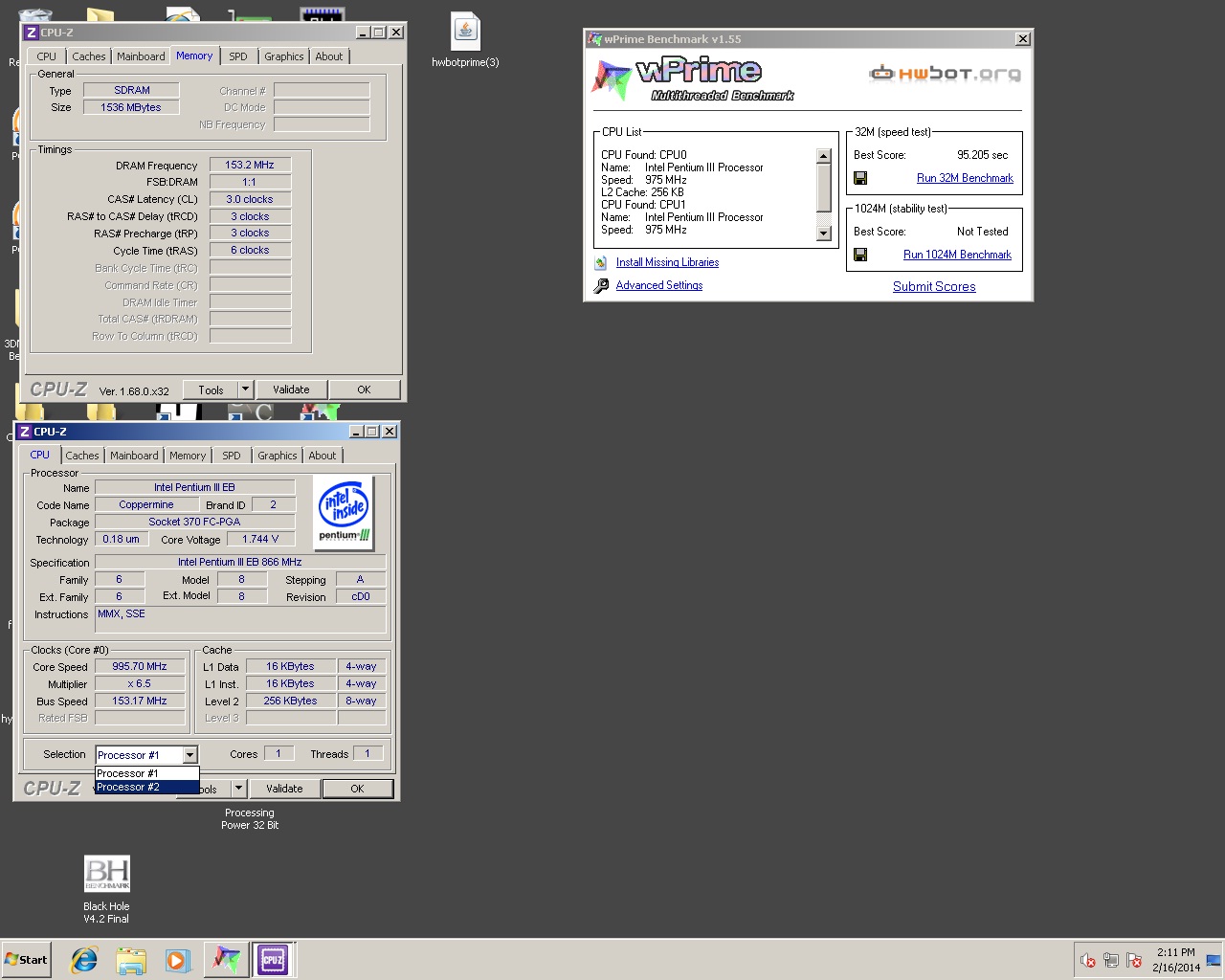Click Run 32M Benchmark link
The height and width of the screenshot is (980, 1225).
pos(965,178)
